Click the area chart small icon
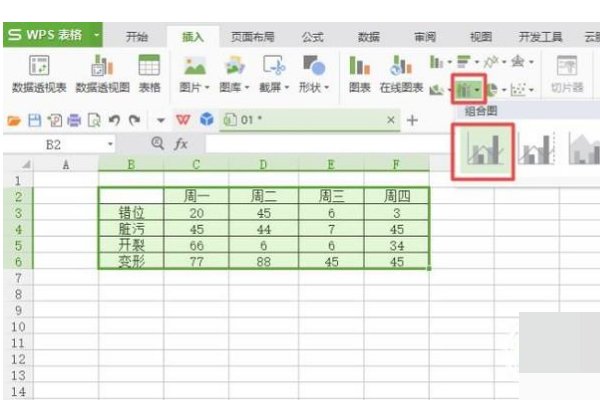This screenshot has width=600, height=400. pyautogui.click(x=436, y=90)
